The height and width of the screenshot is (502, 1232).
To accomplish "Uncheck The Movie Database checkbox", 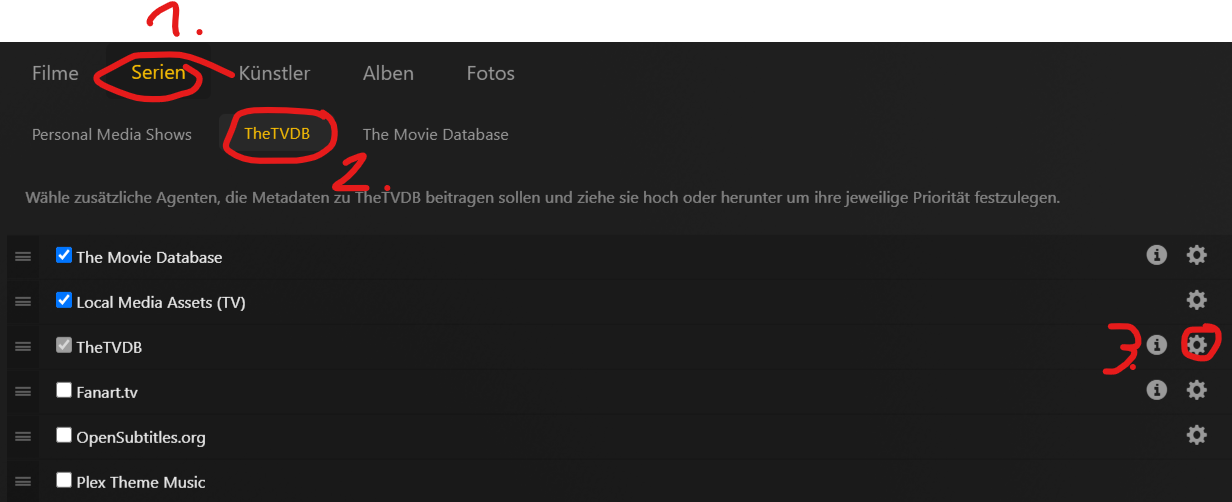I will (64, 255).
